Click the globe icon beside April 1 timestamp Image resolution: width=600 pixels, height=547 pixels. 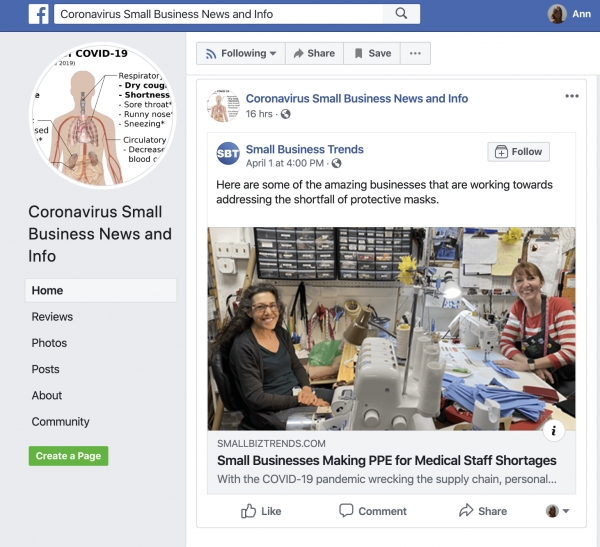[x=336, y=163]
